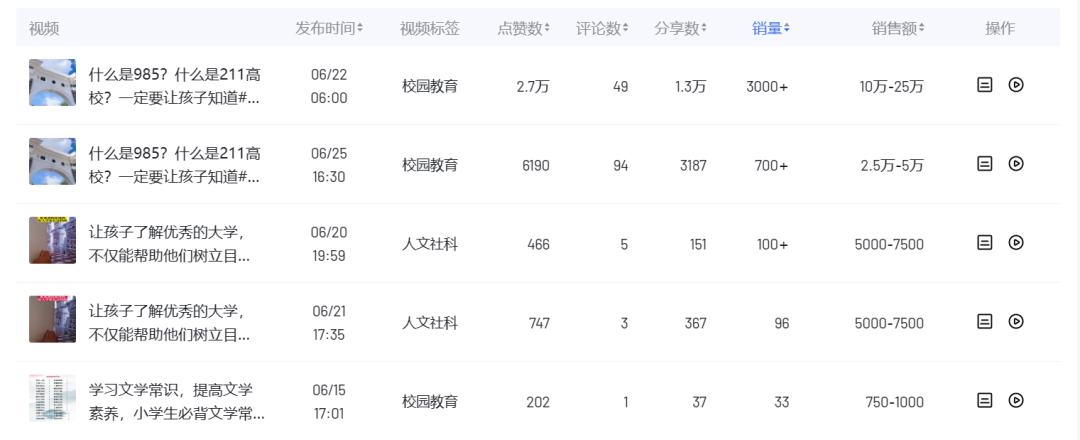Open details icon for 06/20 19:59 video
1080x440 pixels.
coord(985,242)
